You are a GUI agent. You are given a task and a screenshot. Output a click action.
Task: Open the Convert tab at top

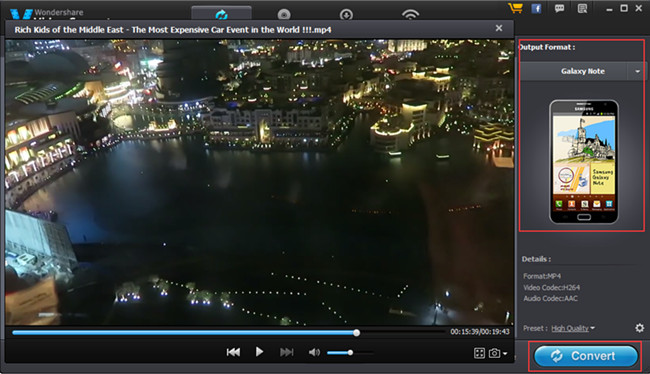[221, 14]
